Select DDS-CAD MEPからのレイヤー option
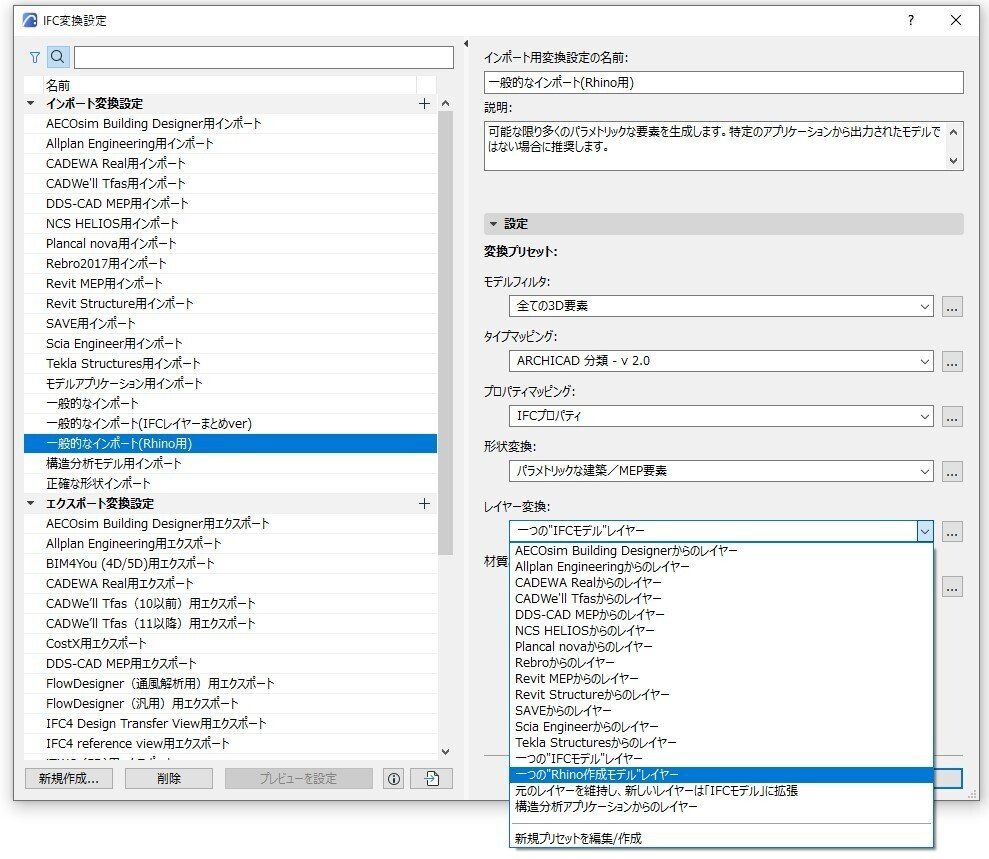The width and height of the screenshot is (989, 859). point(721,615)
